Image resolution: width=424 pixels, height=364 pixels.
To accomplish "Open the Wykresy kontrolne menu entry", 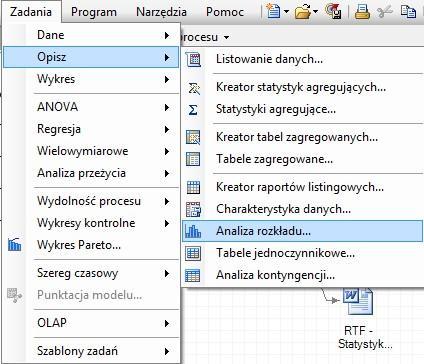I will pos(91,223).
